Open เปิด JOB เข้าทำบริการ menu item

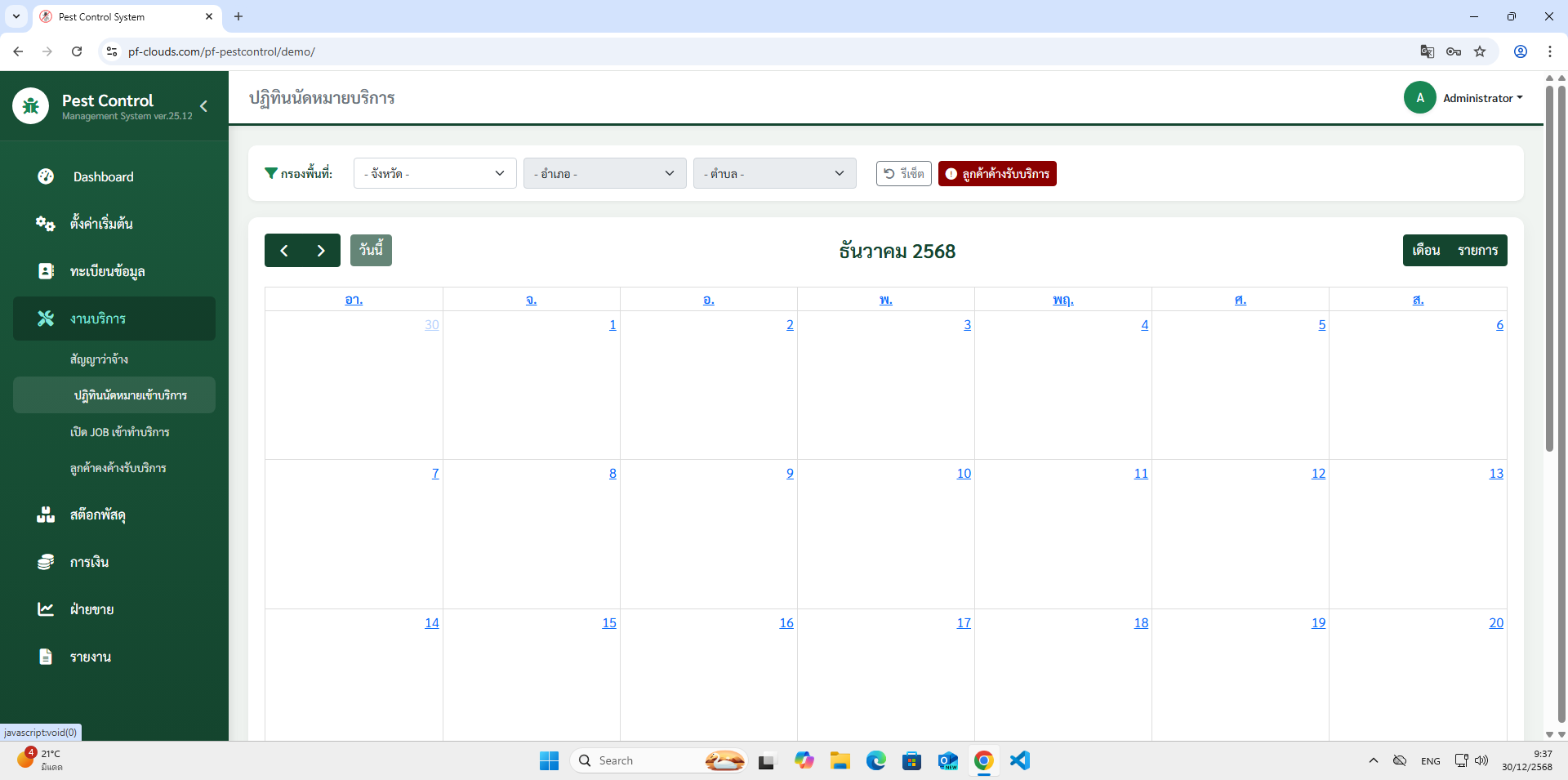click(x=119, y=432)
